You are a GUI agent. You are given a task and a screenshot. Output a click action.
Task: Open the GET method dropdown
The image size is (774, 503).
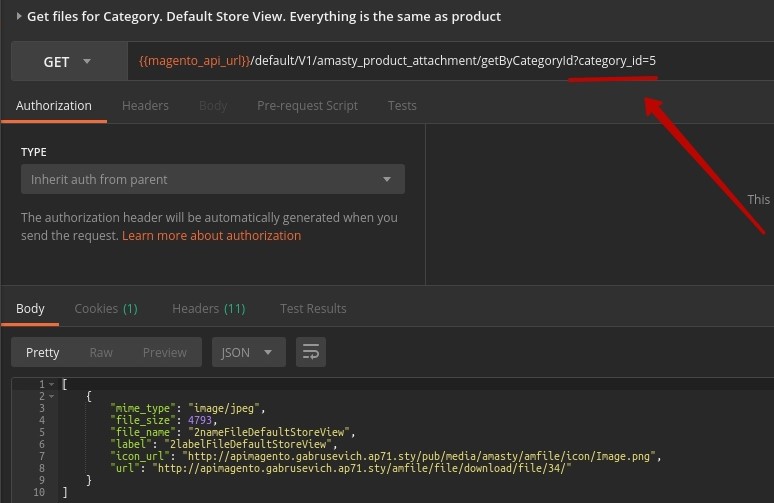(67, 62)
